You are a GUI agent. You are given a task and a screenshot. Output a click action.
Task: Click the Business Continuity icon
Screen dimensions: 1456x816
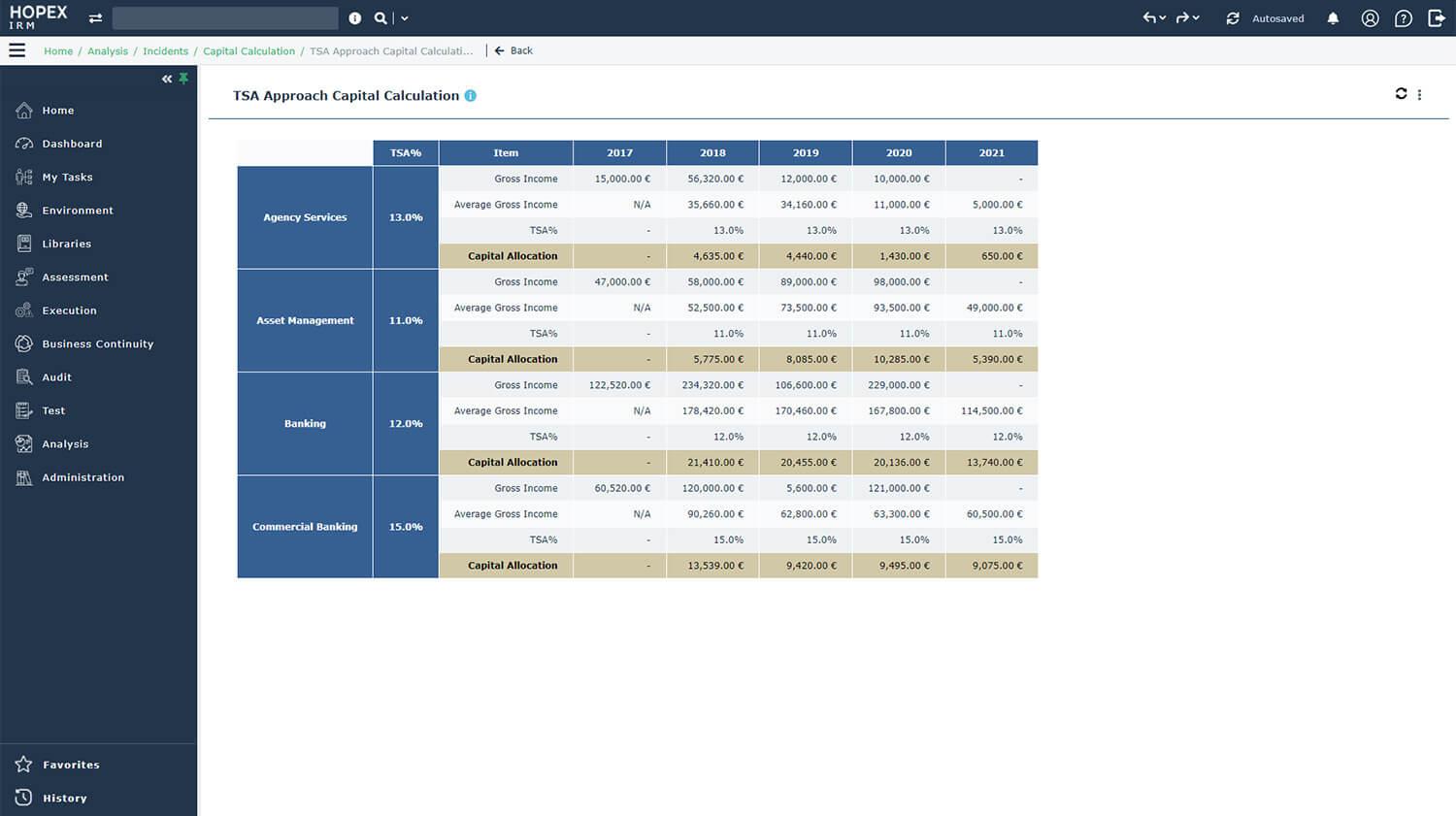(24, 343)
